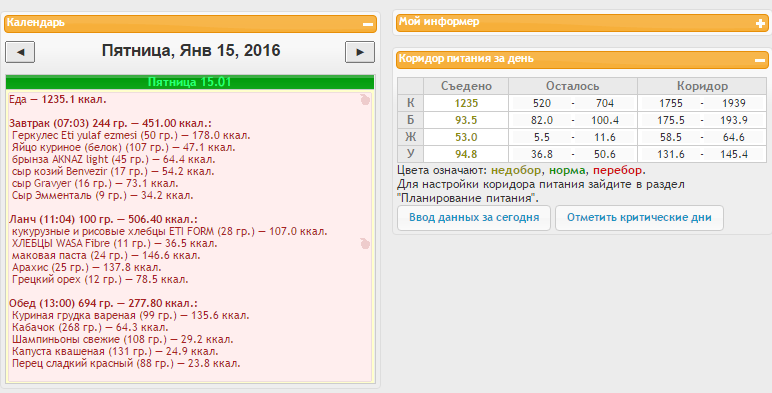This screenshot has height=393, width=772.
Task: Click Куриная грудка вареная entry
Action: point(130,316)
